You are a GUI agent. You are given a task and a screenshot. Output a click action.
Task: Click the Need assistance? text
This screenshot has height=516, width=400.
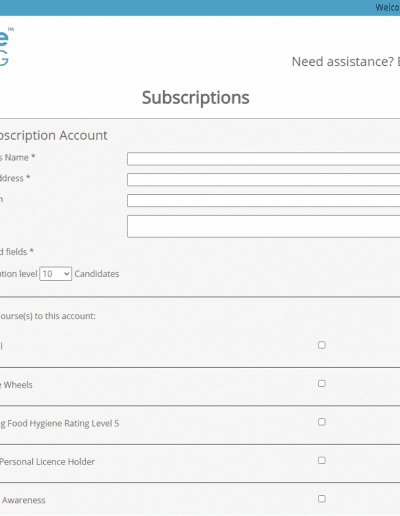tap(343, 62)
